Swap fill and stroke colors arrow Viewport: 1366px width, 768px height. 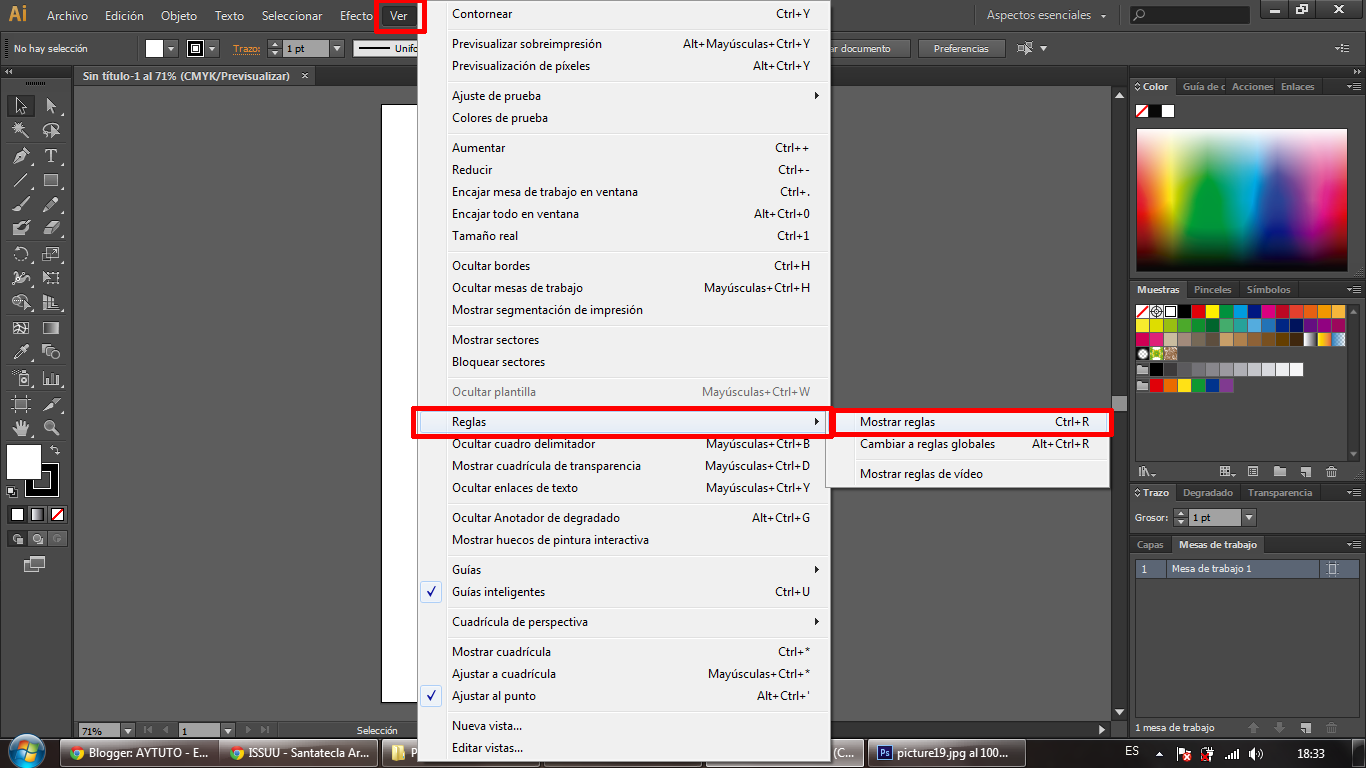click(x=55, y=450)
